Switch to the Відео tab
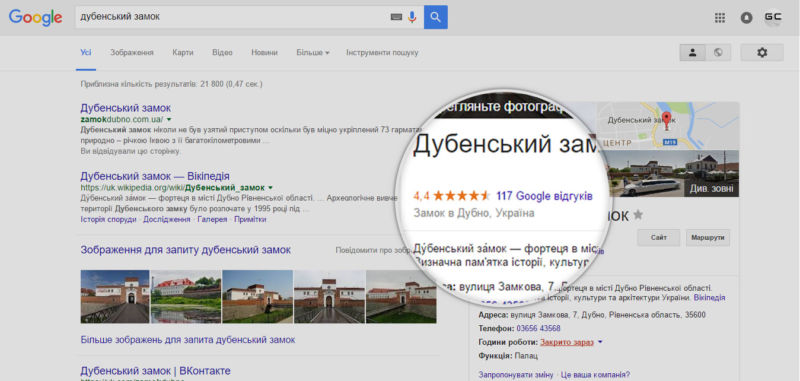Screen dimensions: 800x381 [x=222, y=53]
